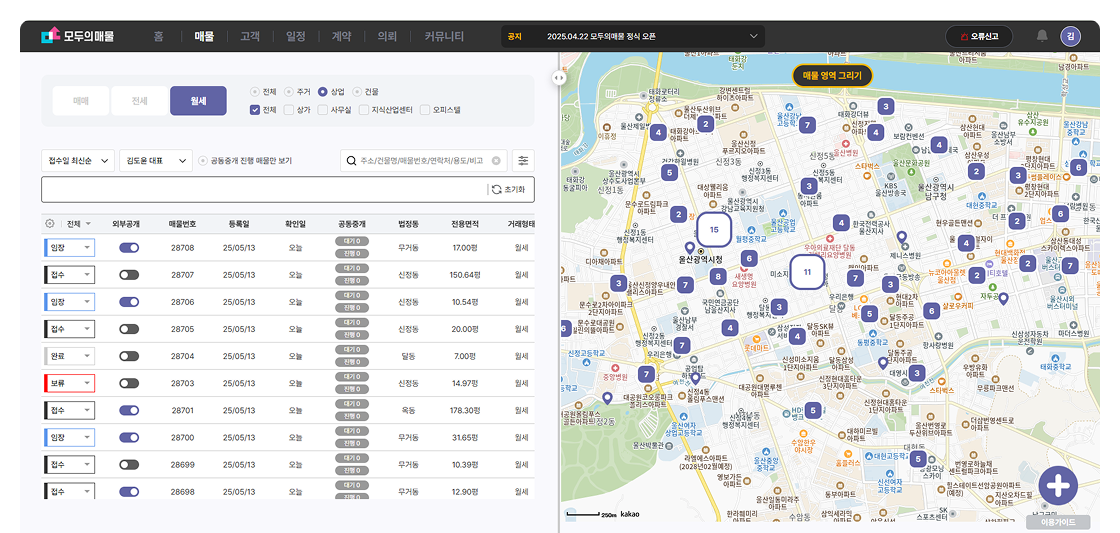Check the 지식산업센터 checkbox
This screenshot has width=1120, height=533.
[364, 110]
